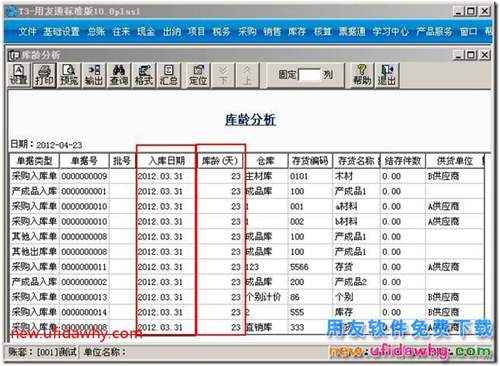The height and width of the screenshot is (366, 500).
Task: Go to previous with 上 arrow icon
Action: click(x=247, y=75)
